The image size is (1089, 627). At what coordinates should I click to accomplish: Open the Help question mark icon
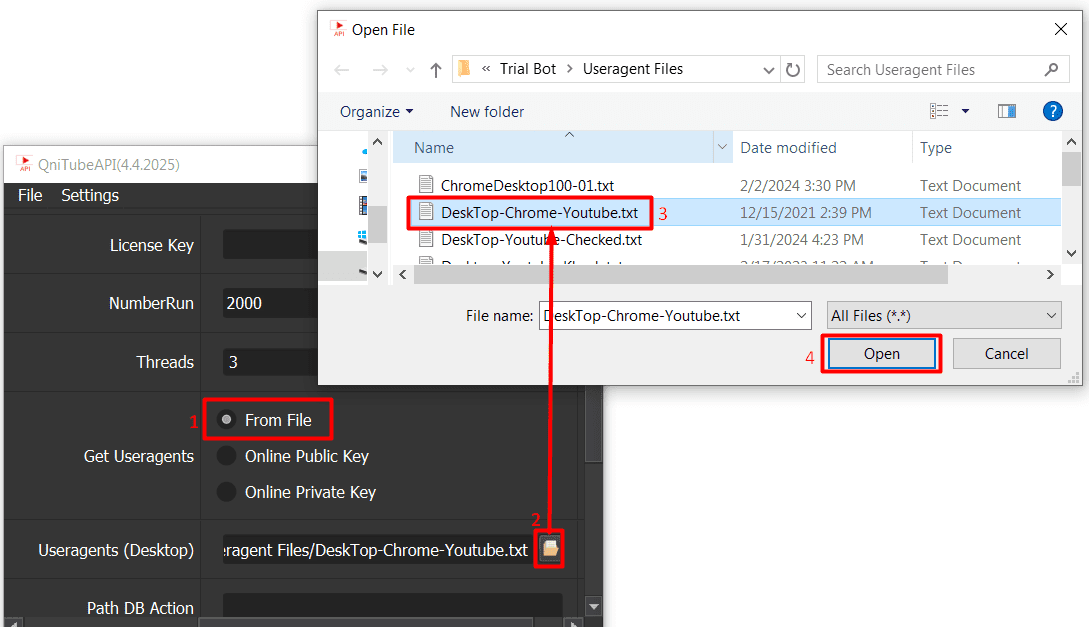pyautogui.click(x=1052, y=111)
